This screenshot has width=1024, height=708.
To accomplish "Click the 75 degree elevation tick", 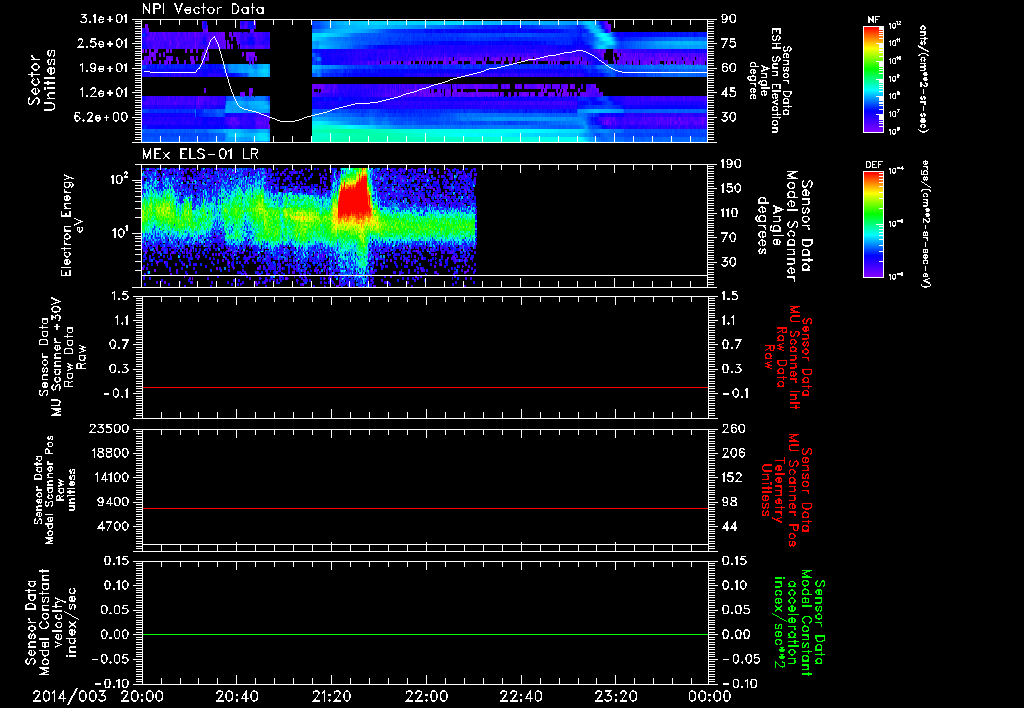I will 728,43.
